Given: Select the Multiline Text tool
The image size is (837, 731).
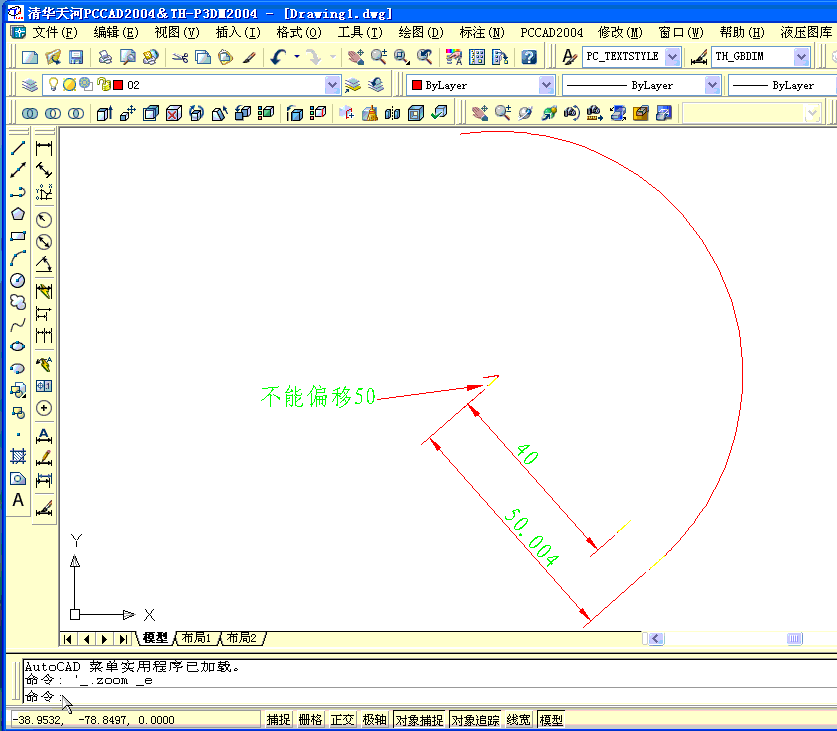Looking at the screenshot, I should coord(18,500).
